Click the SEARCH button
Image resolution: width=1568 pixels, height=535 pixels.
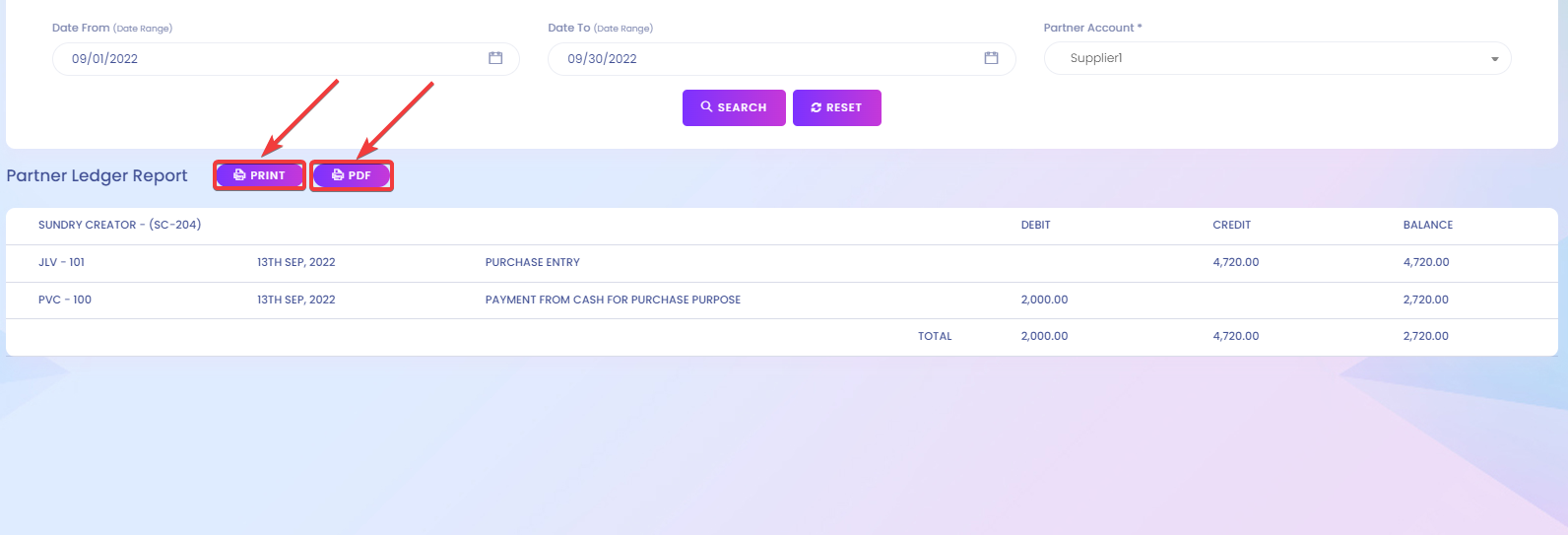(734, 107)
